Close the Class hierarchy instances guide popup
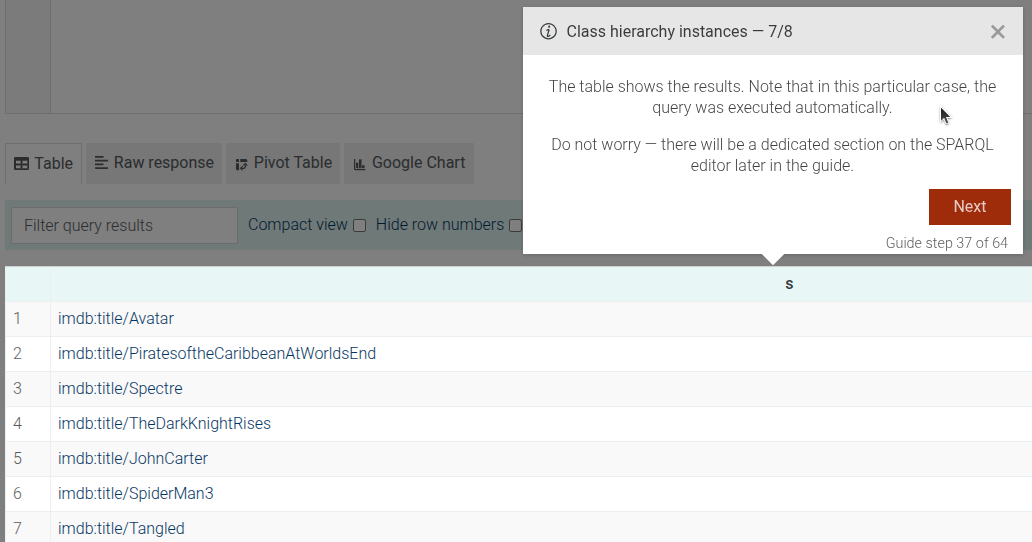 pyautogui.click(x=997, y=32)
